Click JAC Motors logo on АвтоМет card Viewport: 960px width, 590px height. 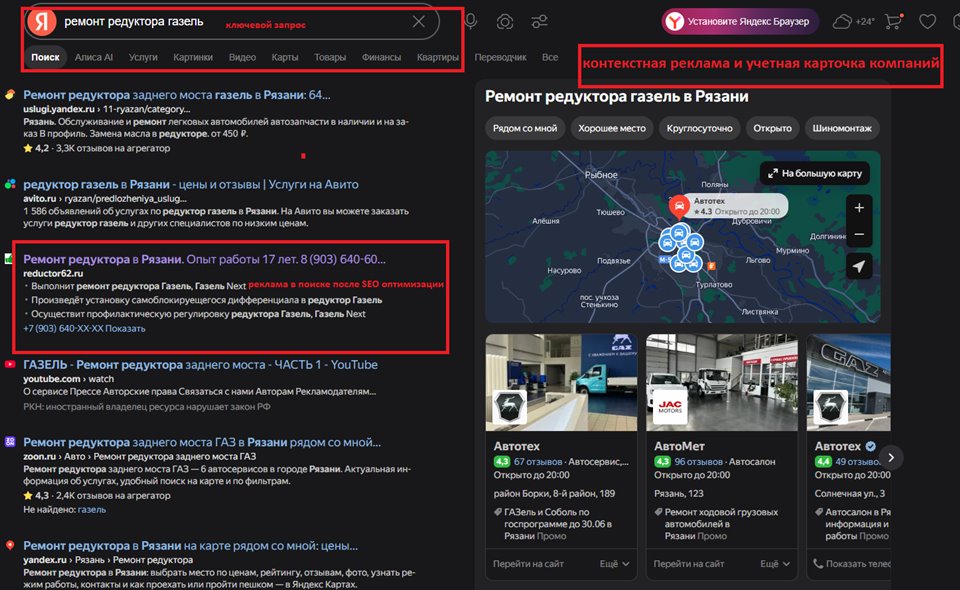(x=670, y=406)
